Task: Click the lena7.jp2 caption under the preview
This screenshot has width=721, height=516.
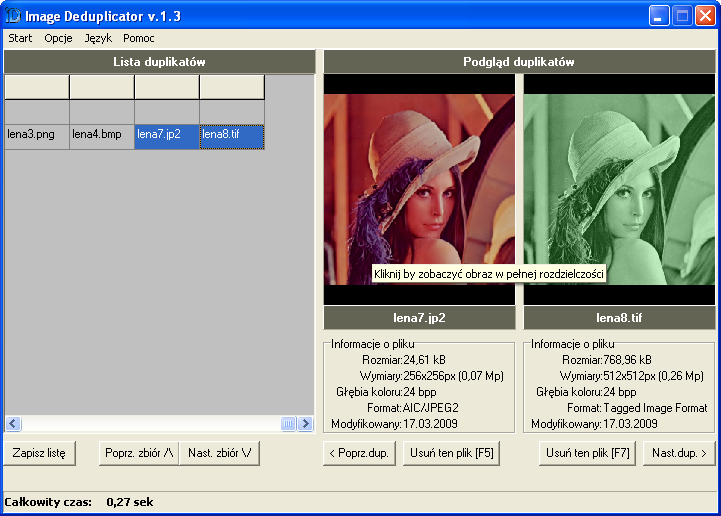Action: (419, 318)
